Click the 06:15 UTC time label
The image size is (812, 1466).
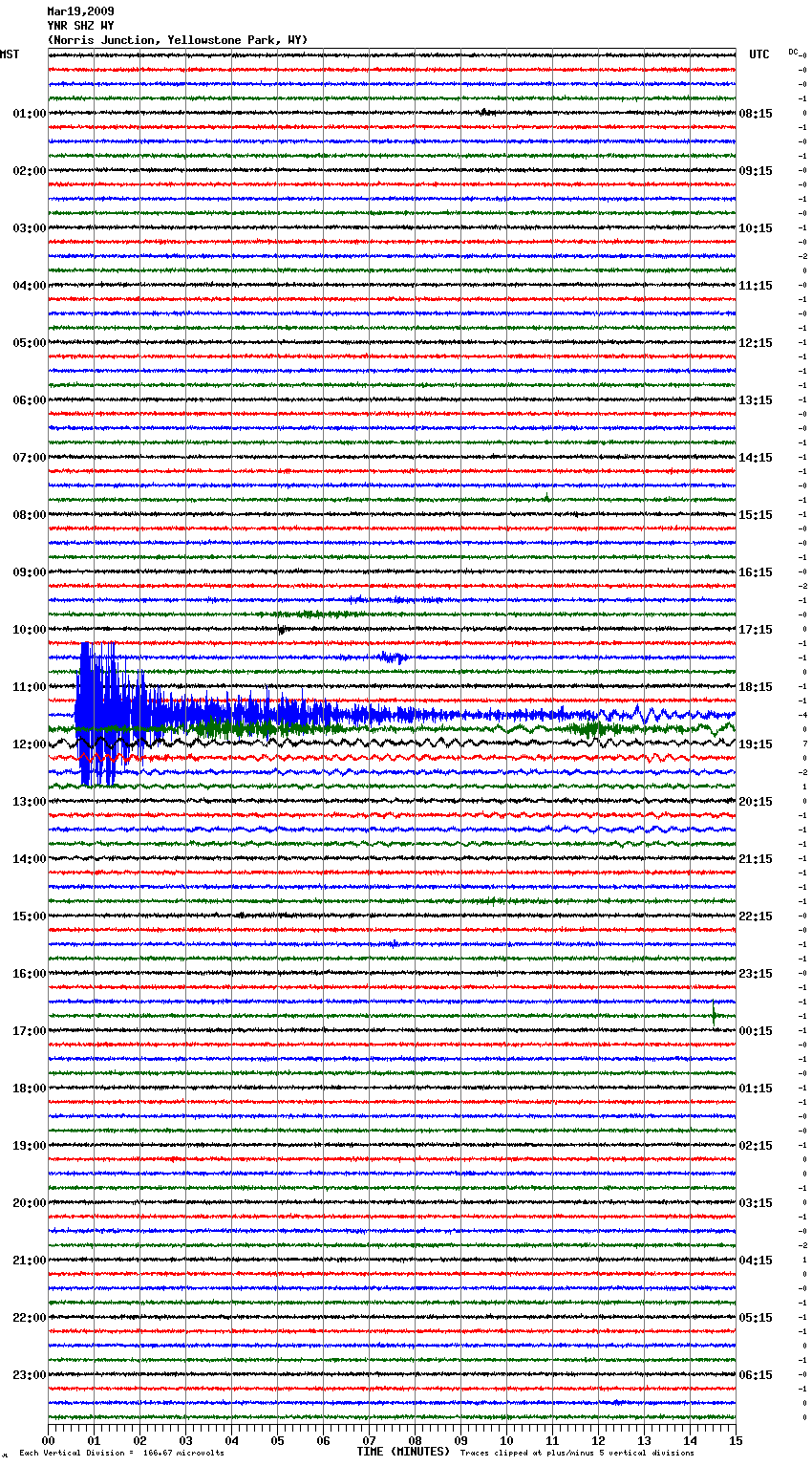[x=756, y=1375]
